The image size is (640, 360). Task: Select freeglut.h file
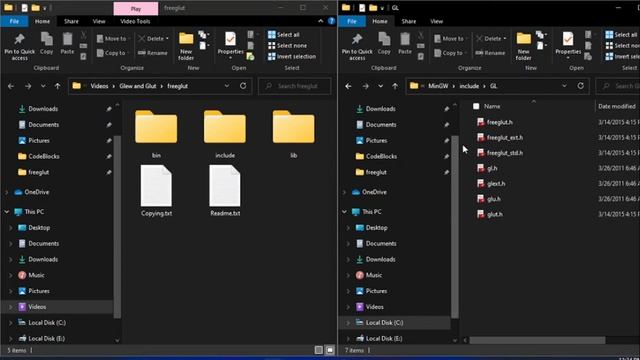(x=495, y=122)
